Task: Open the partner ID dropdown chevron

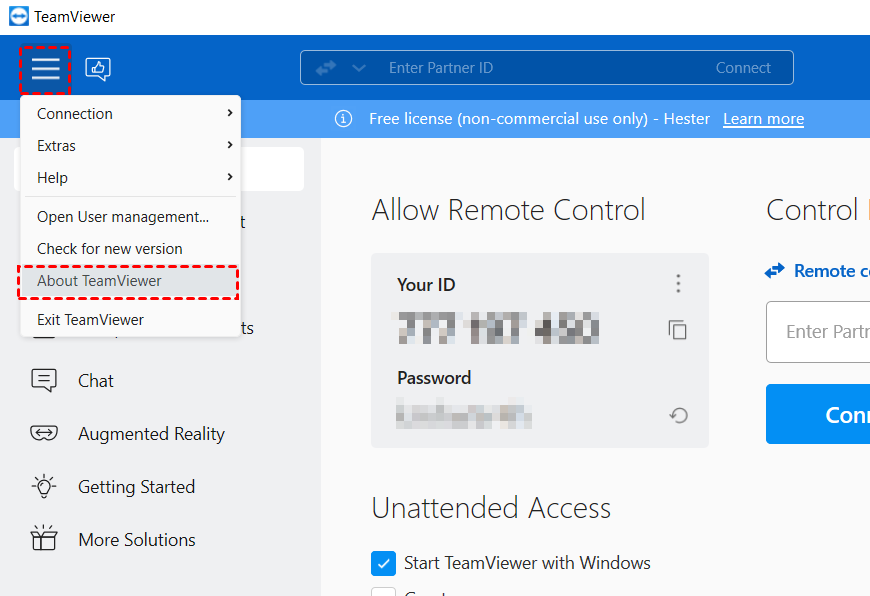Action: 359,68
